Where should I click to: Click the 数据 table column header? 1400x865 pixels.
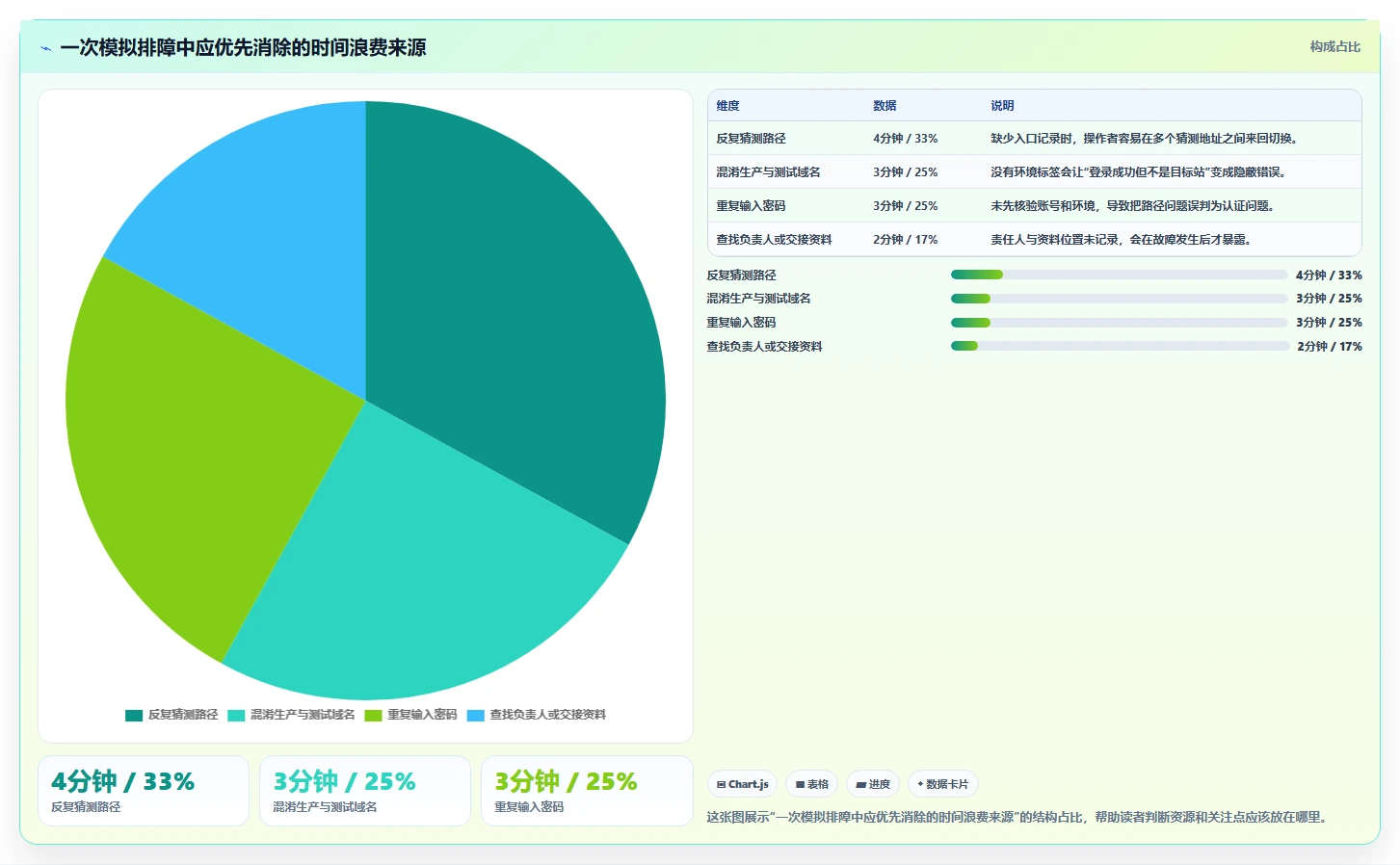[885, 106]
